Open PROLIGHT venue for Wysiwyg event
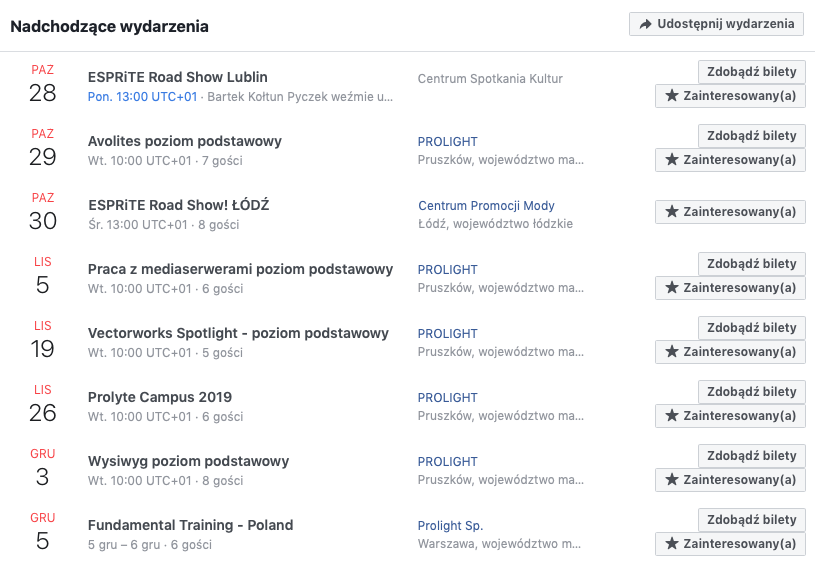Image resolution: width=815 pixels, height=564 pixels. [448, 462]
